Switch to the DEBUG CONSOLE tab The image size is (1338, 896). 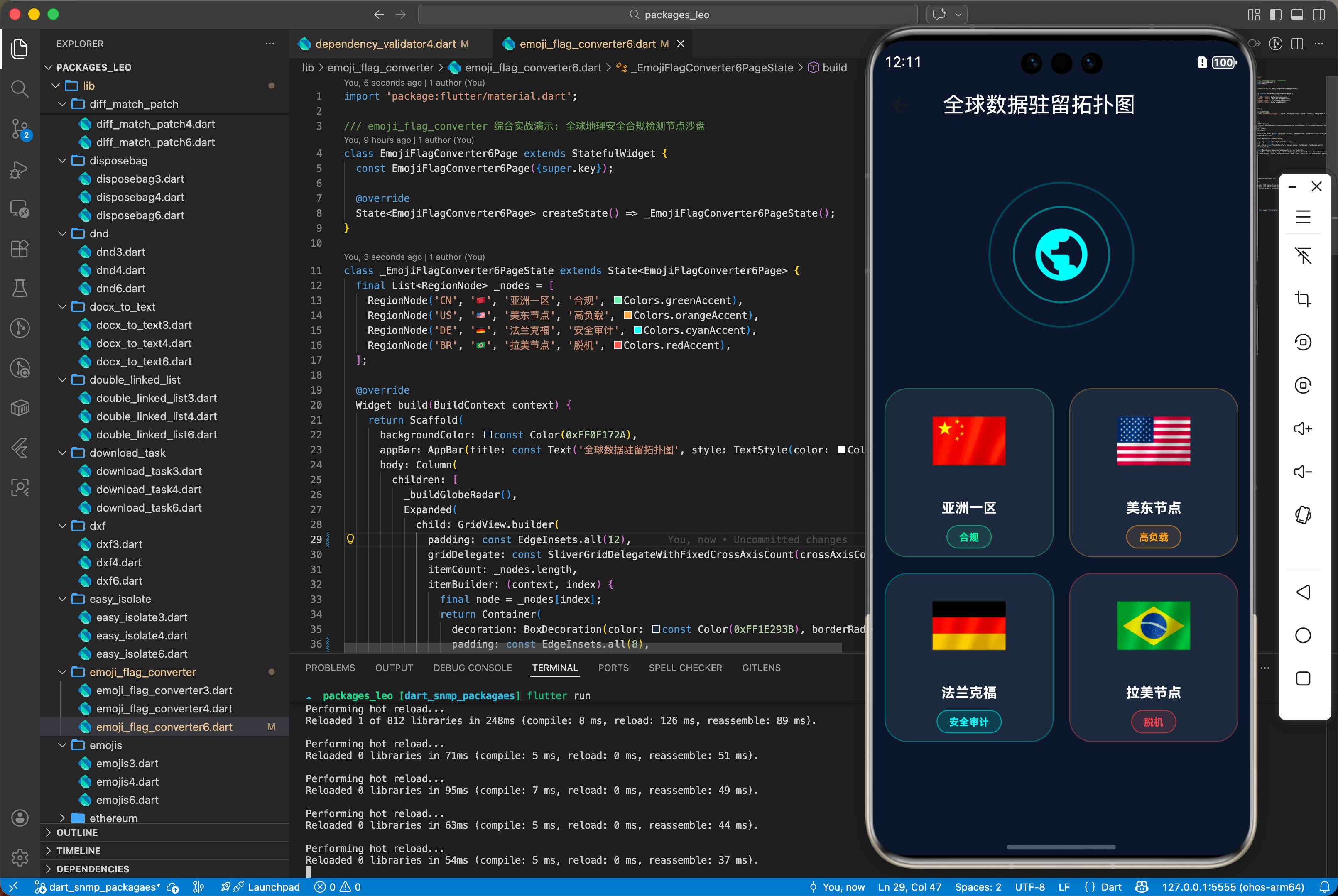pos(472,667)
